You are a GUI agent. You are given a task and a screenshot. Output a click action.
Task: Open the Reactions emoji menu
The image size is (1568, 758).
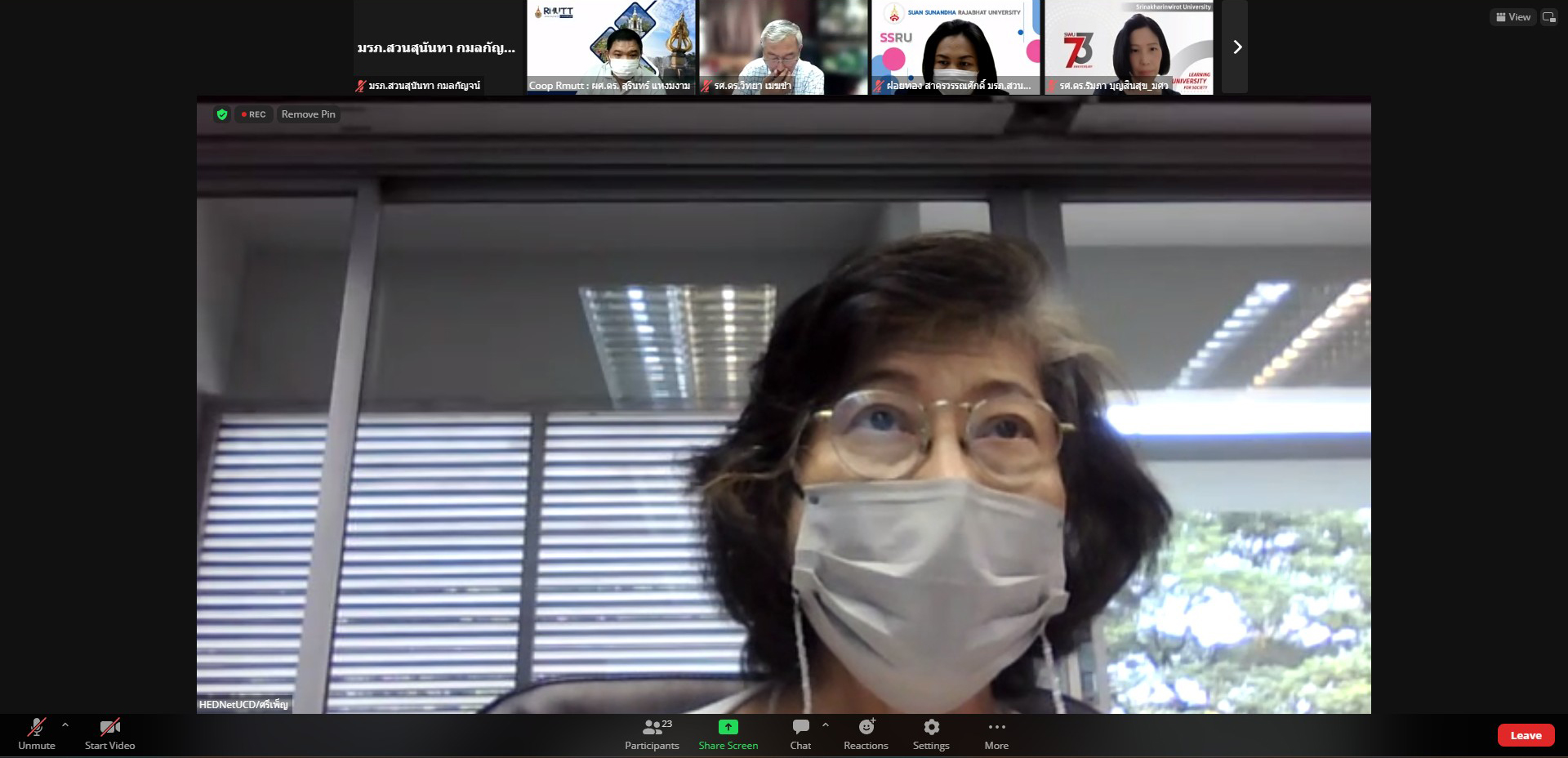pyautogui.click(x=866, y=733)
